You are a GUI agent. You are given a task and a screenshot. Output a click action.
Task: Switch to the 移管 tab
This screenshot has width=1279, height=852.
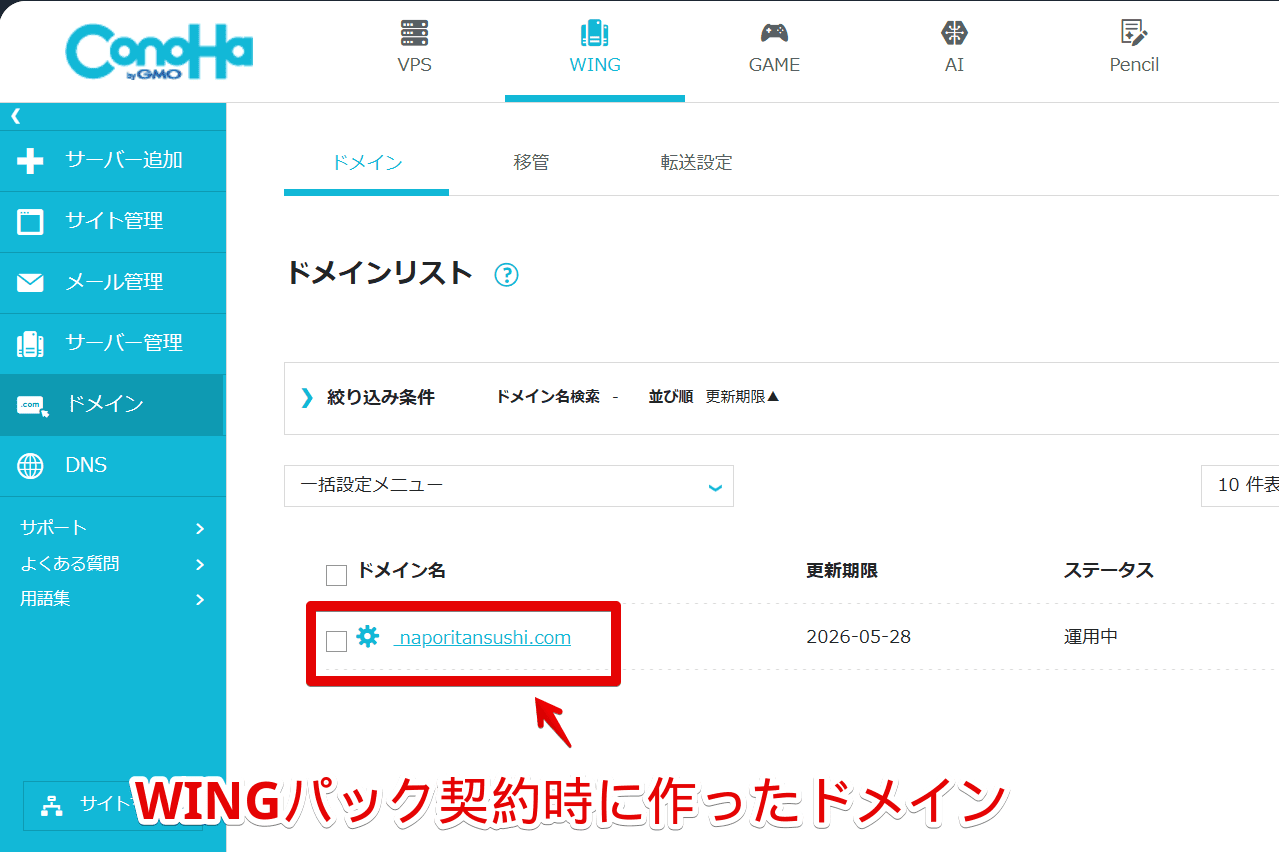pyautogui.click(x=530, y=162)
